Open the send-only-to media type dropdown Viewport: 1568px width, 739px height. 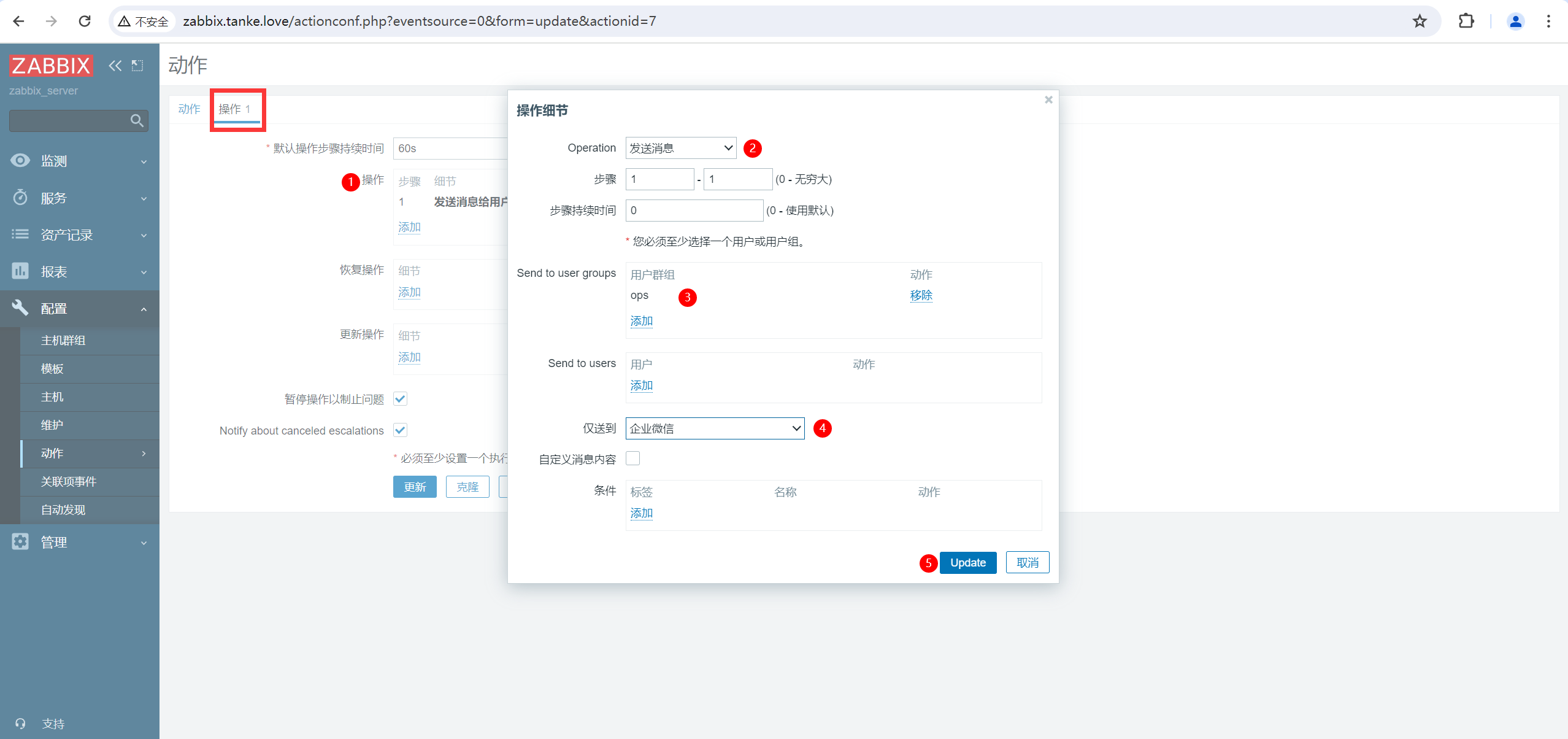pos(715,428)
